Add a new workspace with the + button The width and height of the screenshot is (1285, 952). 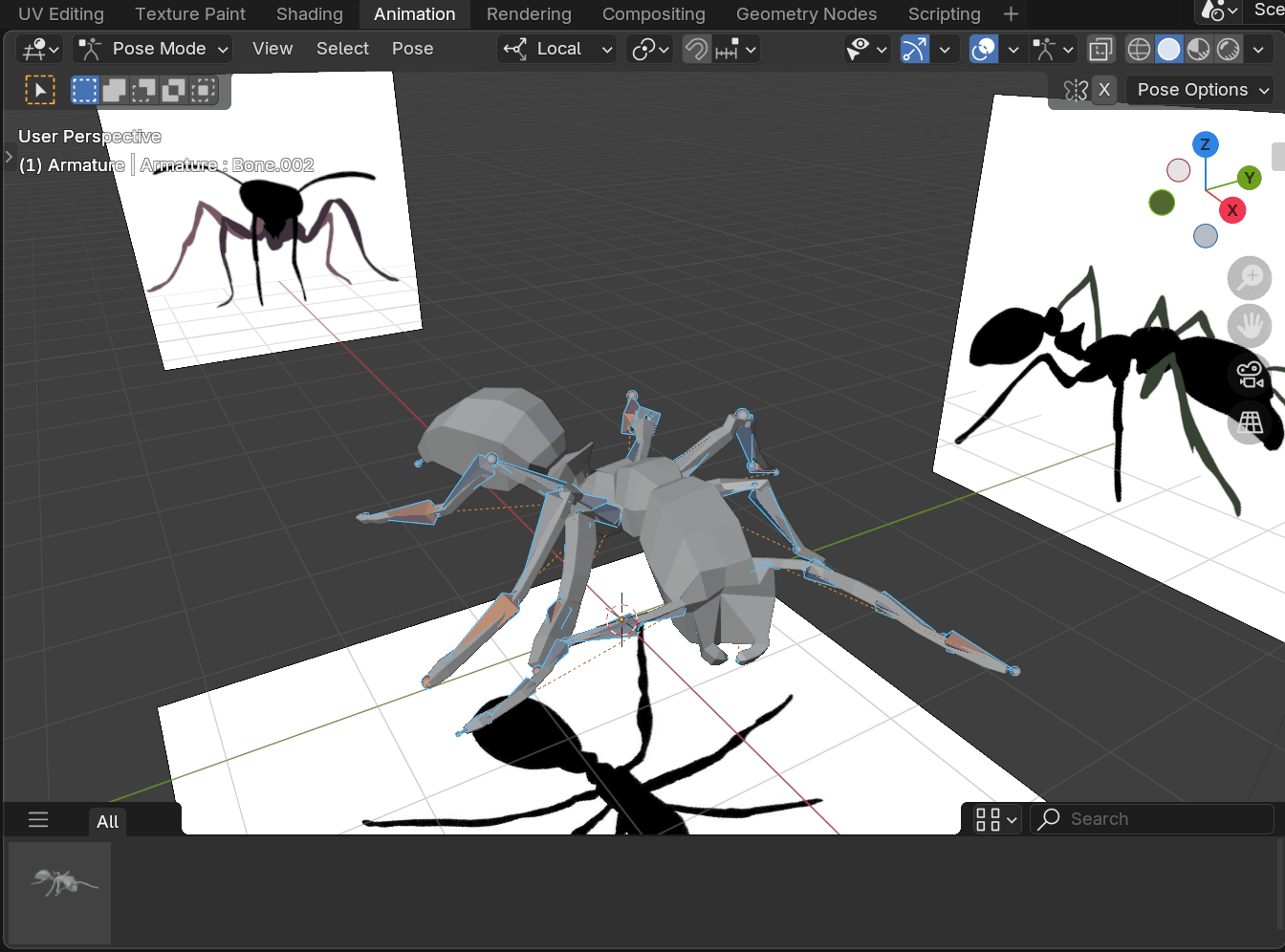1011,14
